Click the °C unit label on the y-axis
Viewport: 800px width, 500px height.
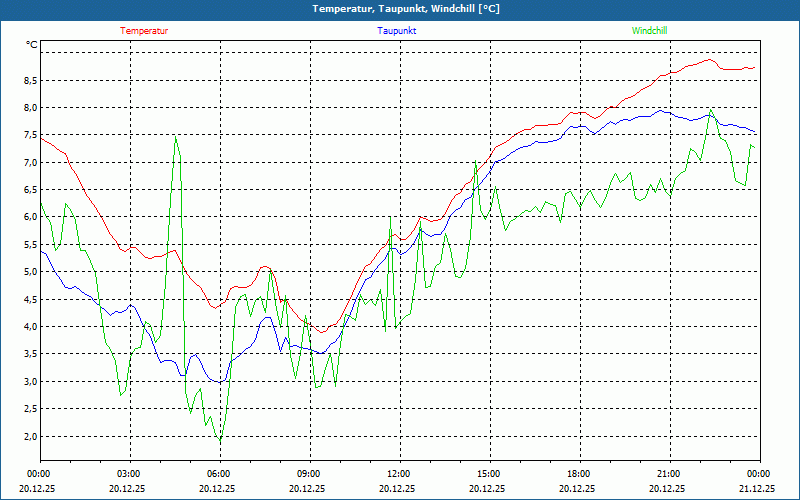(32, 45)
